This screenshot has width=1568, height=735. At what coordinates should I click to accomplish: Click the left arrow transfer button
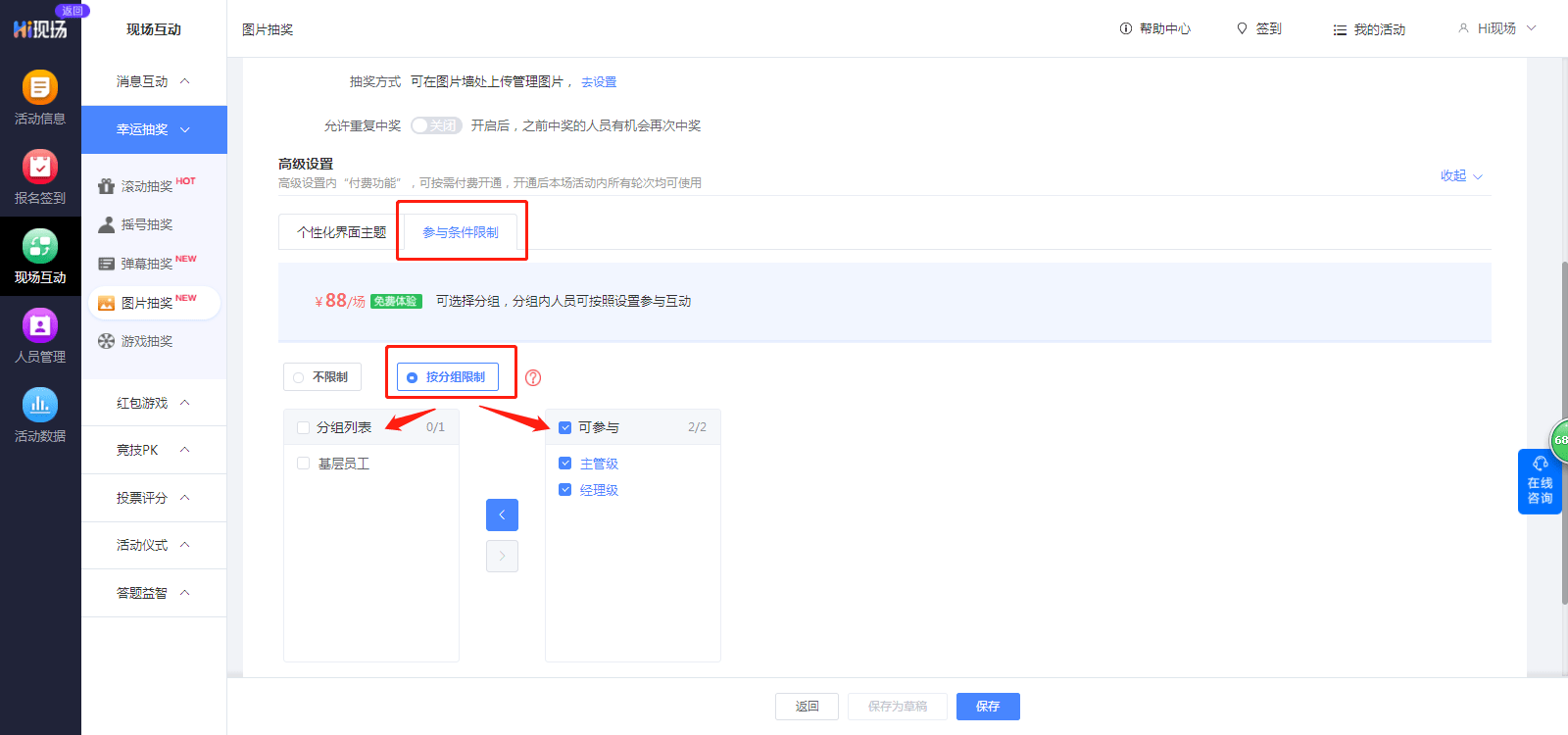point(502,514)
